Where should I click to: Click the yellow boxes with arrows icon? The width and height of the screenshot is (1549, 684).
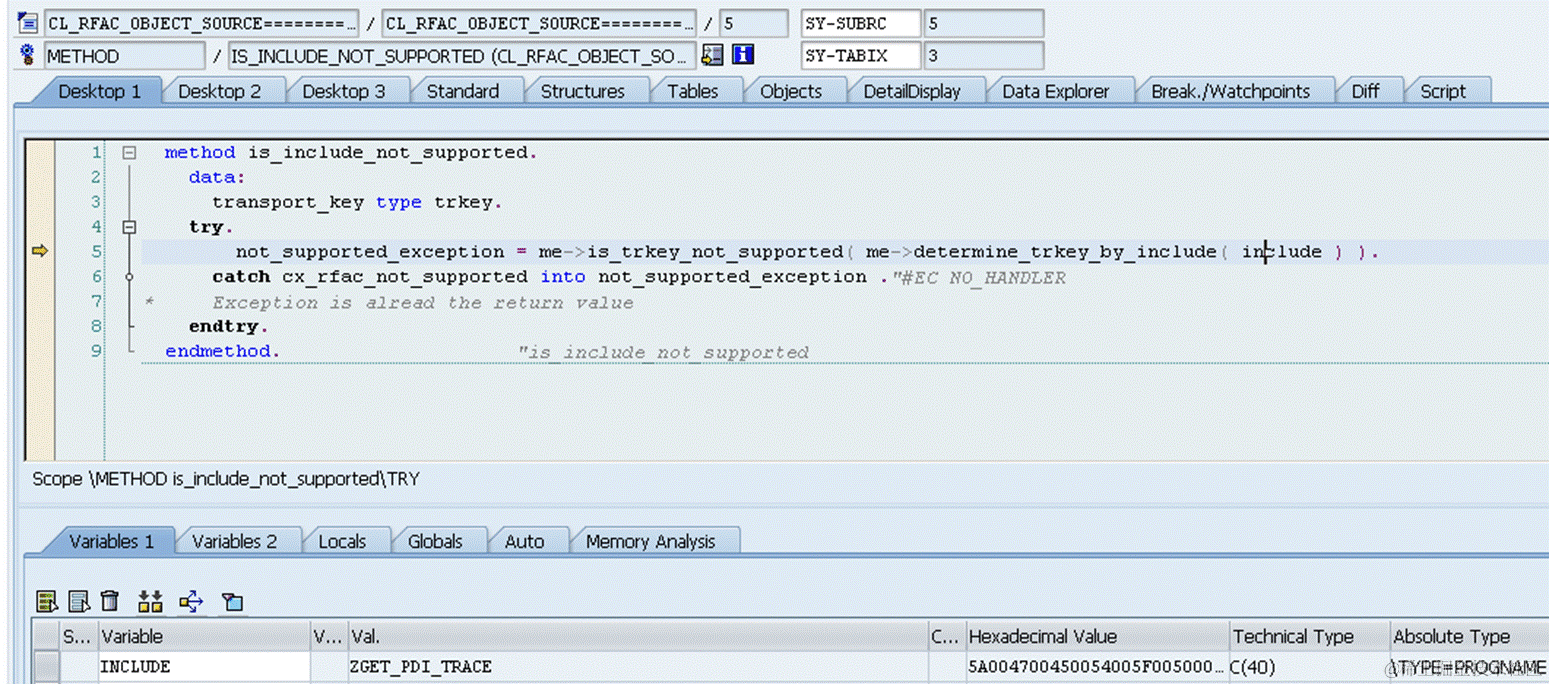coord(150,601)
